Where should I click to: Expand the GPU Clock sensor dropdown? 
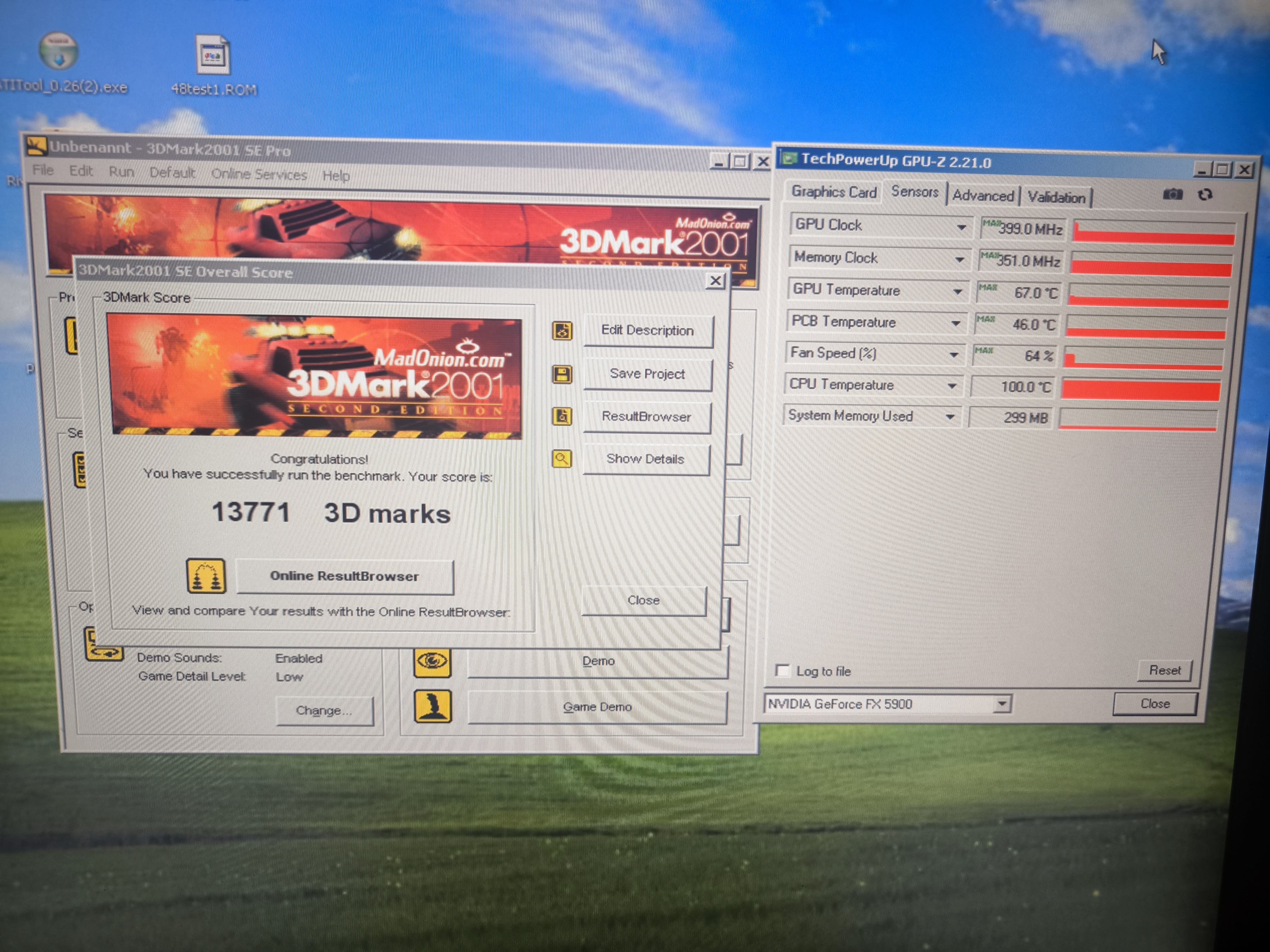pyautogui.click(x=961, y=227)
